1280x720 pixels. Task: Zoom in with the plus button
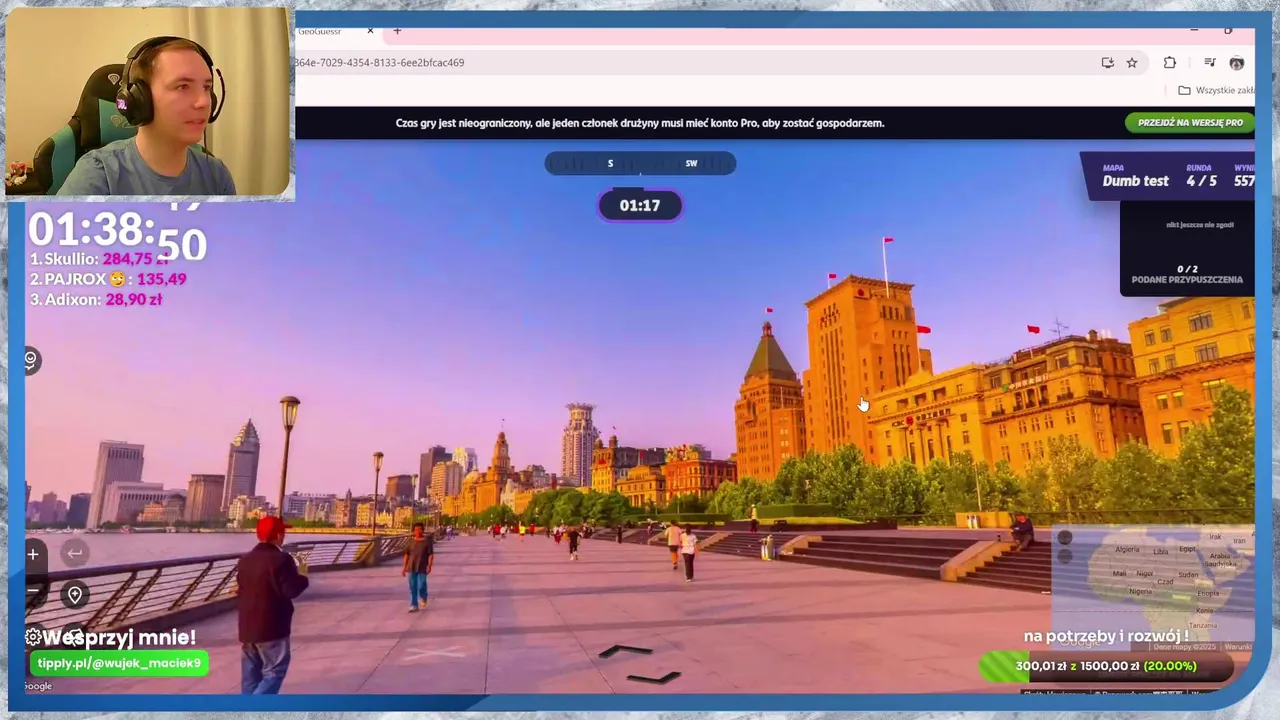point(33,554)
